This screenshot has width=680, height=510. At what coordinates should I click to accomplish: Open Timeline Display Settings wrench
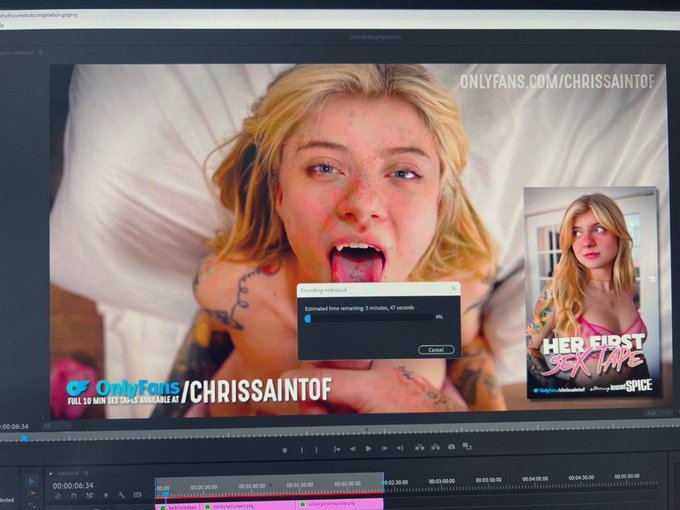click(x=121, y=495)
